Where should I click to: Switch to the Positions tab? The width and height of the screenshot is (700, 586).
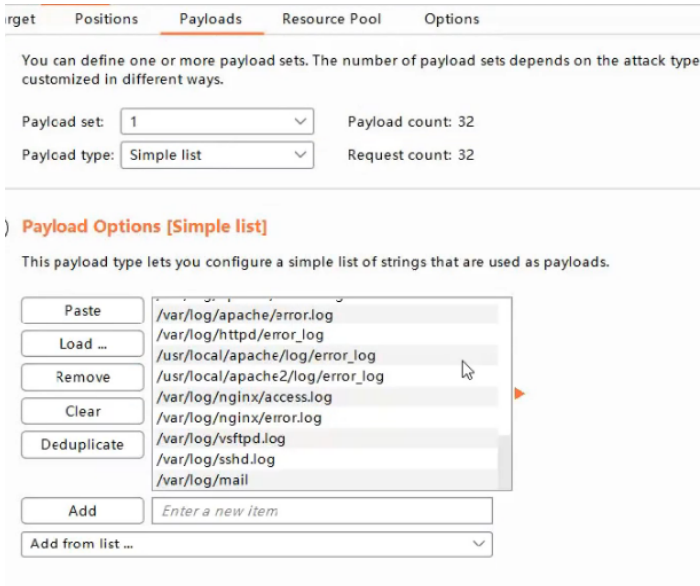pos(106,19)
